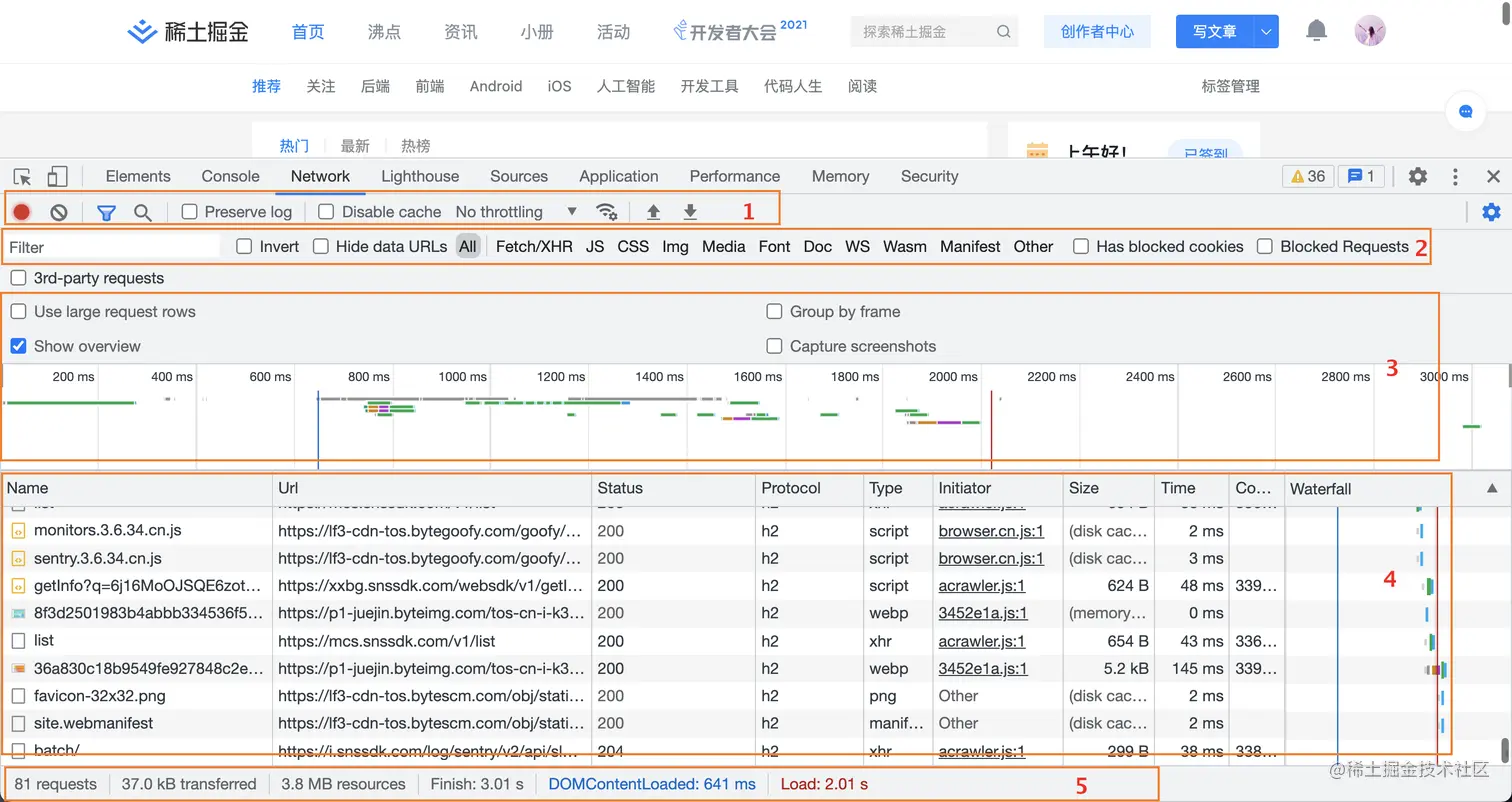The width and height of the screenshot is (1512, 802).
Task: Activate the inspect element picker icon
Action: [22, 177]
